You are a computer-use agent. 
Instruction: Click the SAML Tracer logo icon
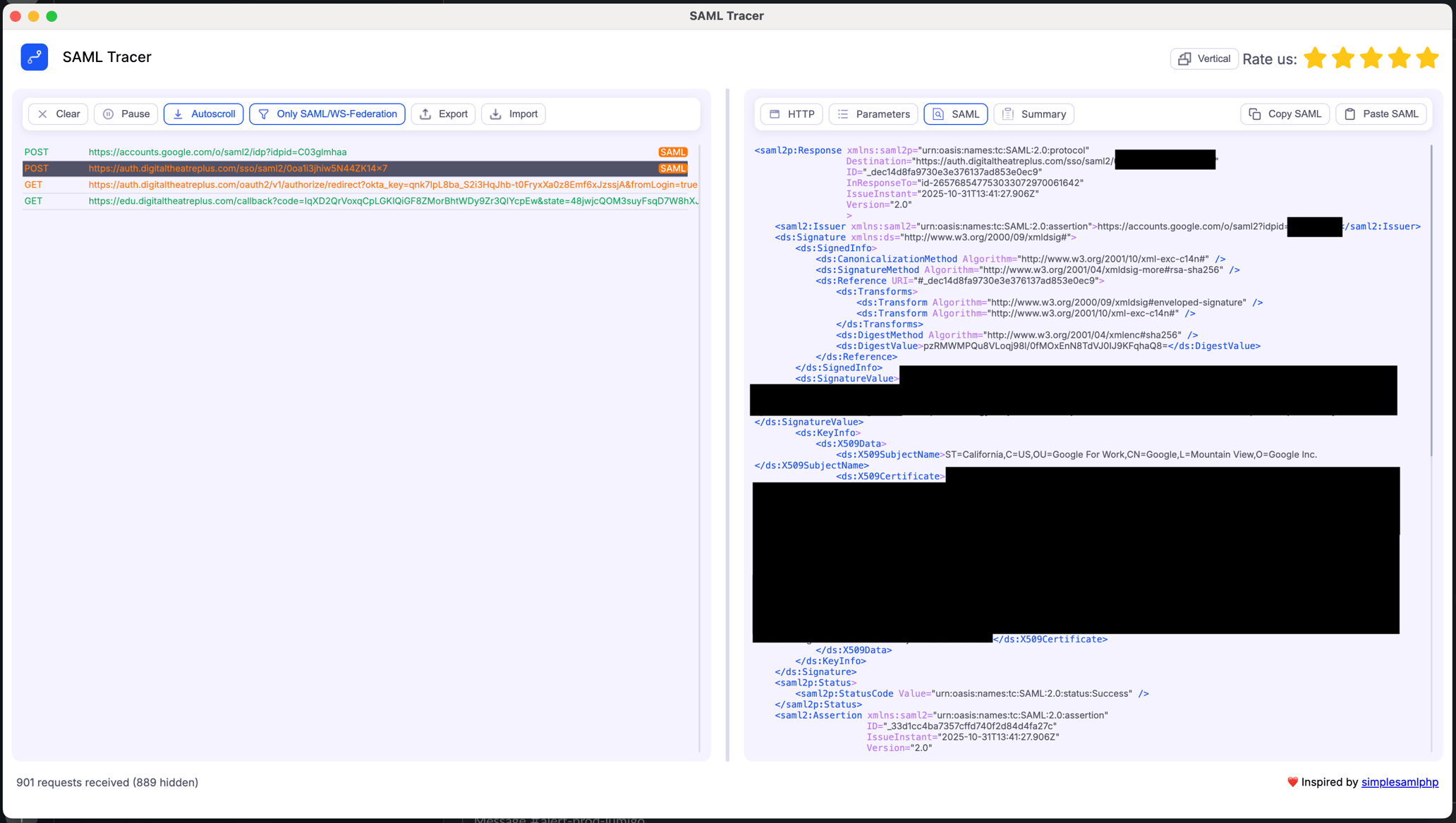(33, 56)
